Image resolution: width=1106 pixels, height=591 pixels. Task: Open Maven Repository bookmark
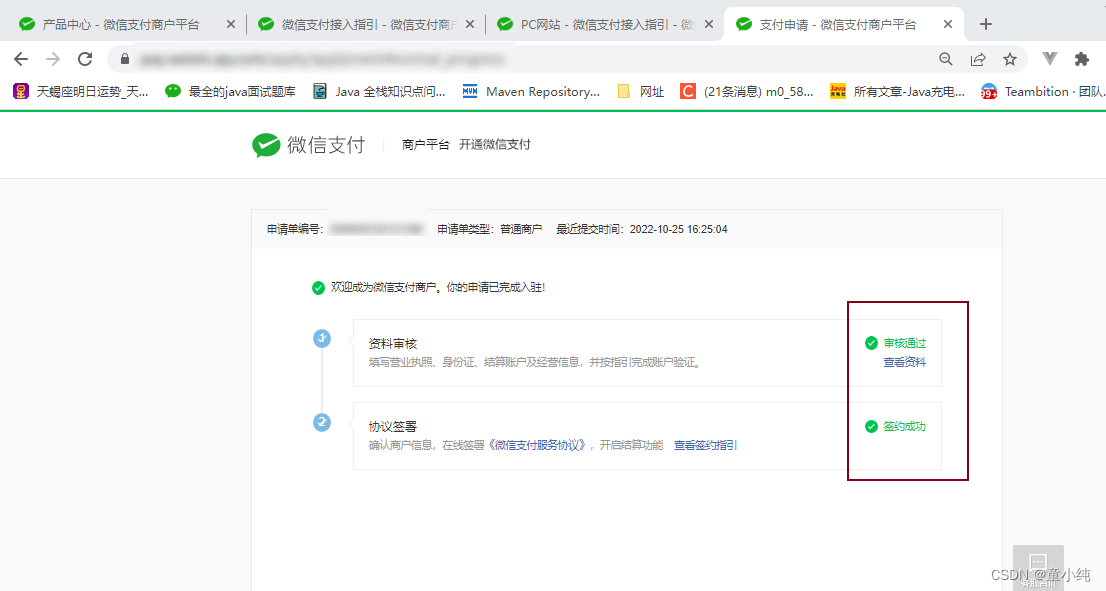coord(531,91)
